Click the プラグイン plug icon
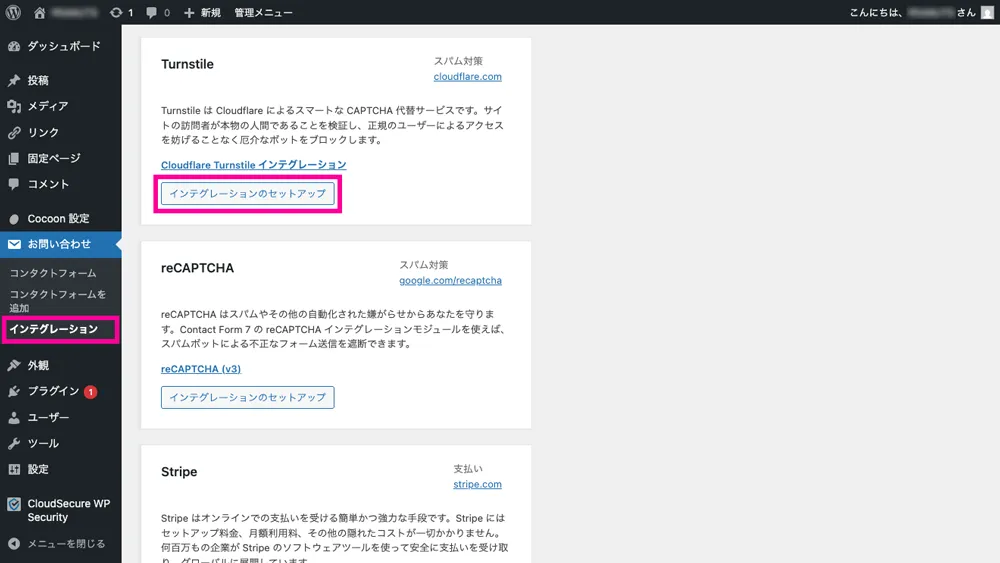Image resolution: width=1000 pixels, height=563 pixels. pyautogui.click(x=14, y=391)
